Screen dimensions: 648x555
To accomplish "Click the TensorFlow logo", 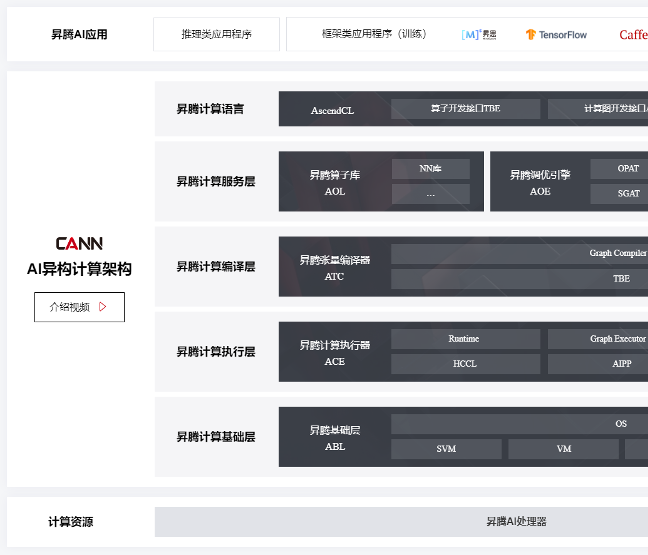I will click(556, 34).
